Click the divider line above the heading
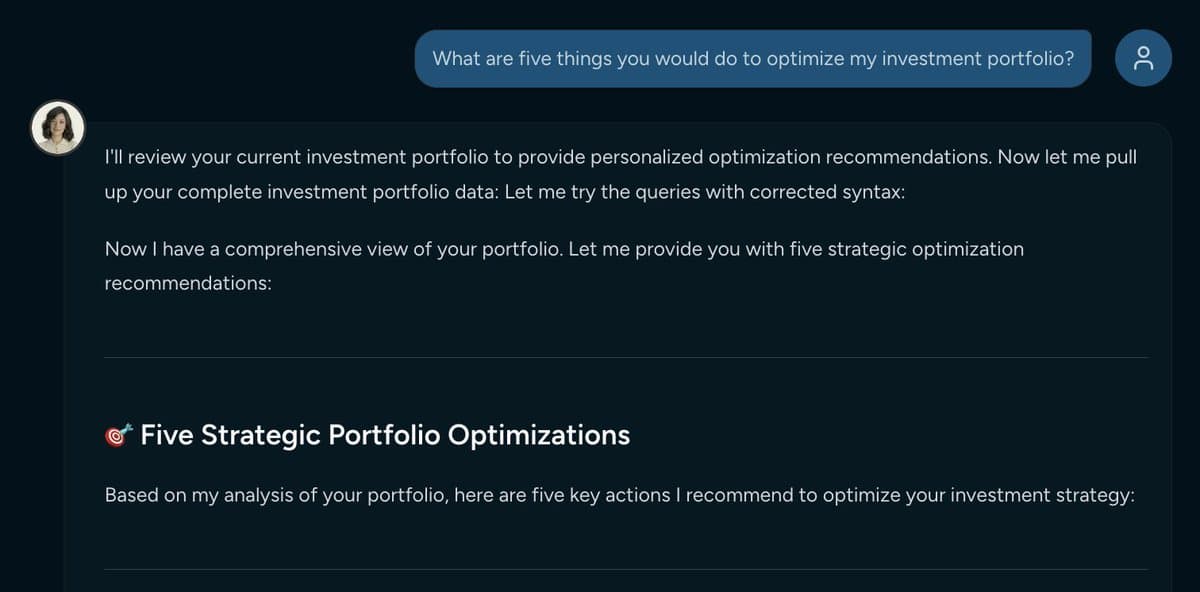The image size is (1200, 592). click(x=628, y=357)
